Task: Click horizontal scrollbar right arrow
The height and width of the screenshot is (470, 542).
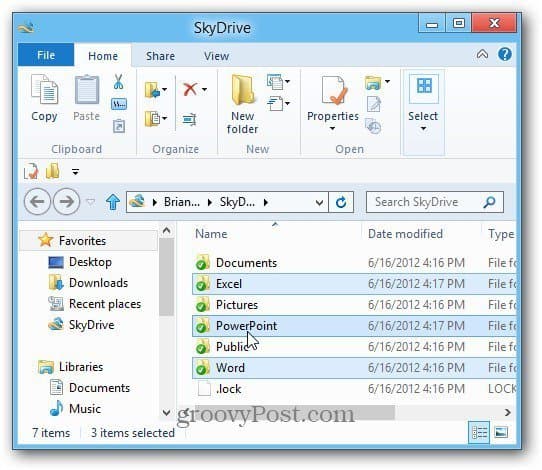Action: click(507, 412)
